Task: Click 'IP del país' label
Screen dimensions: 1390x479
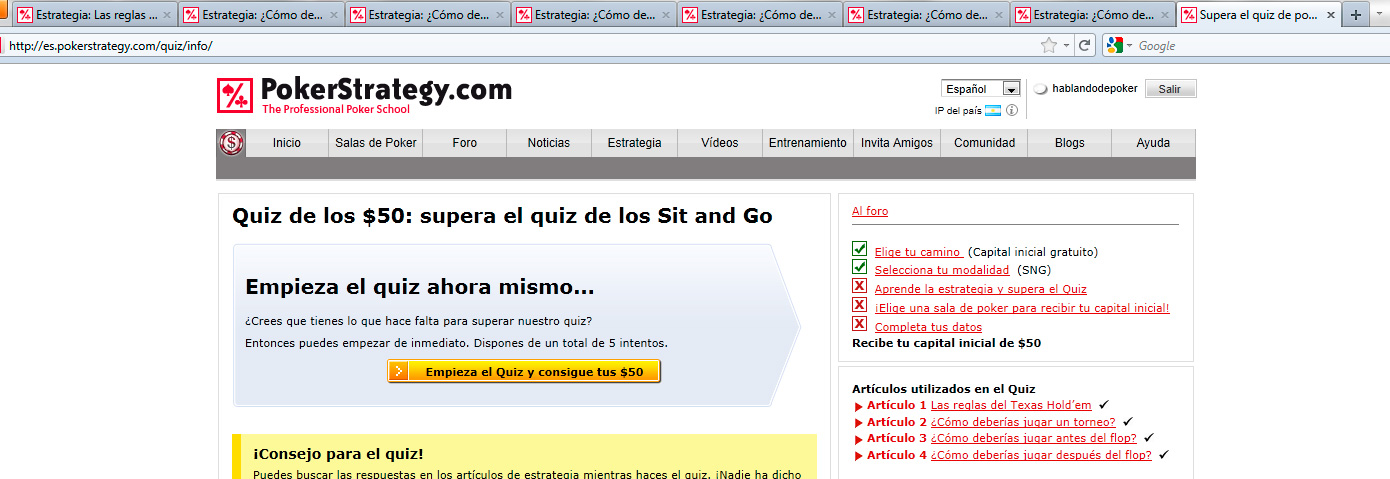Action: click(958, 111)
